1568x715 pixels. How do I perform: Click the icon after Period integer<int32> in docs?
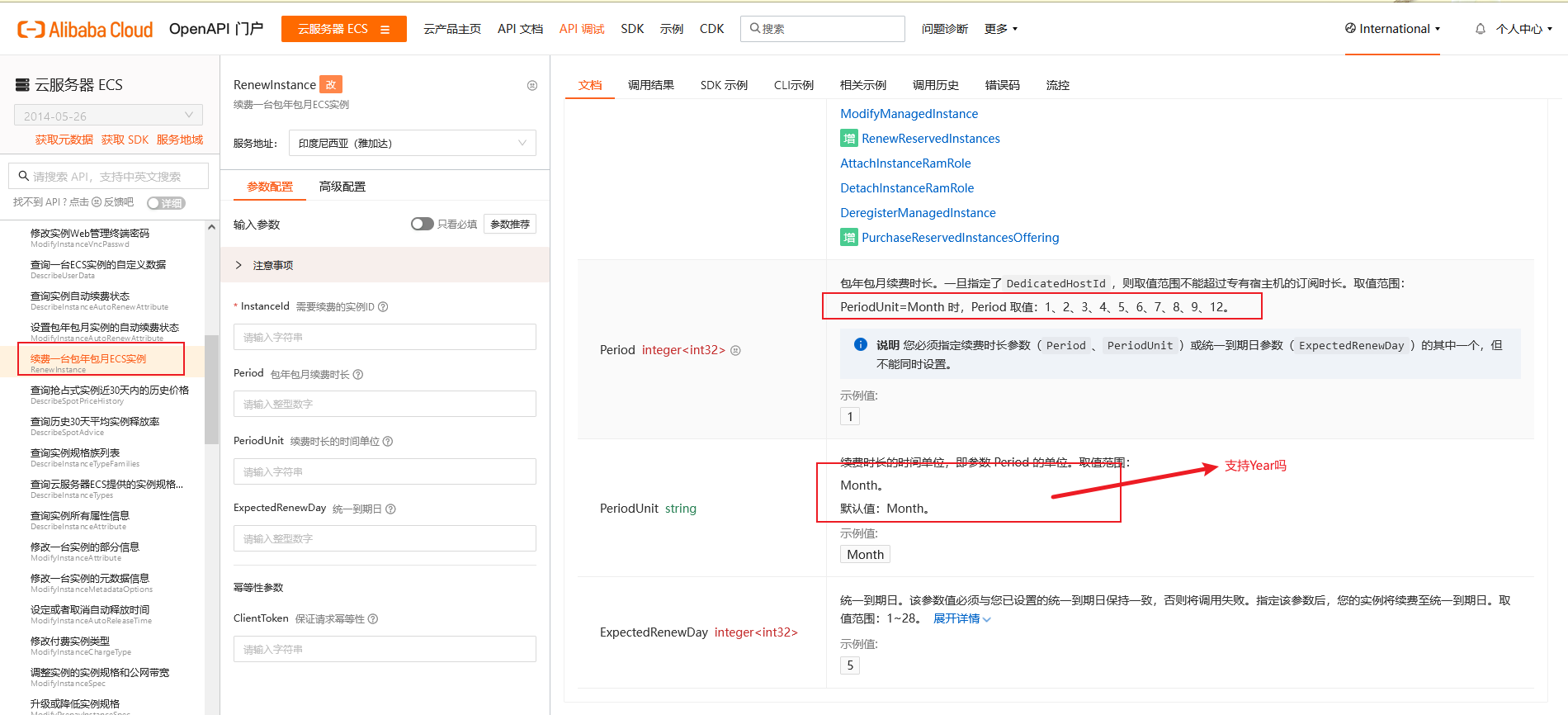click(735, 350)
